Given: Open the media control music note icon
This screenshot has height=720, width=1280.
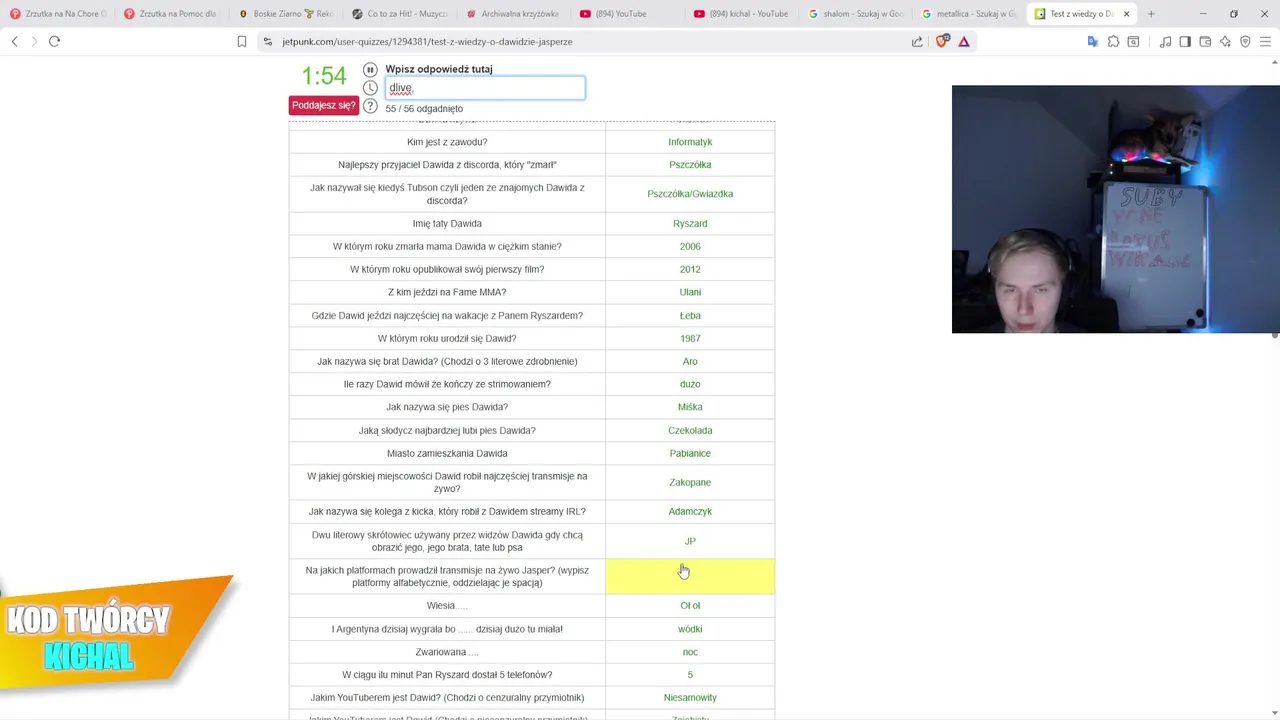Looking at the screenshot, I should coord(1165,42).
